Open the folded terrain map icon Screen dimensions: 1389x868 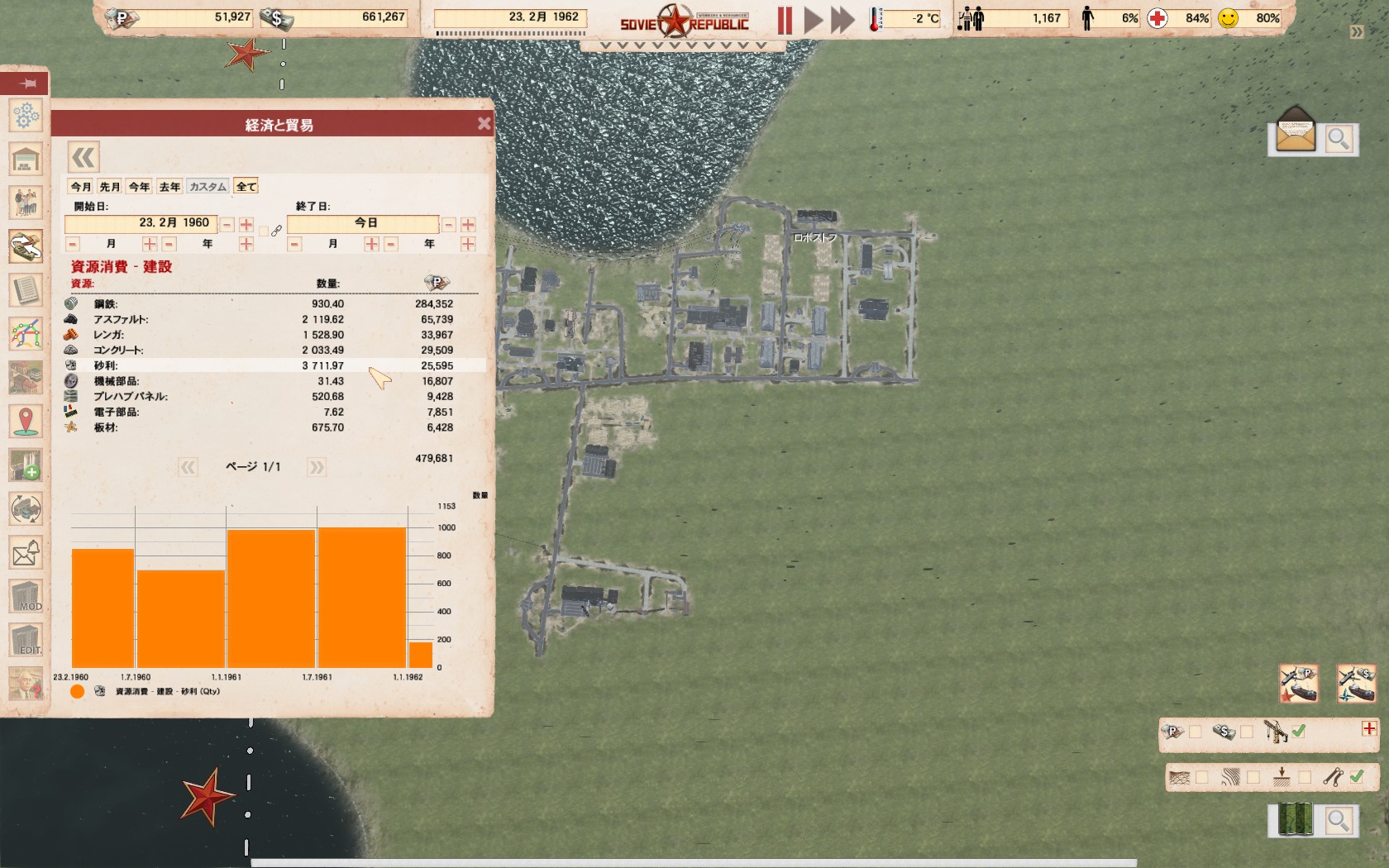pos(1295,820)
